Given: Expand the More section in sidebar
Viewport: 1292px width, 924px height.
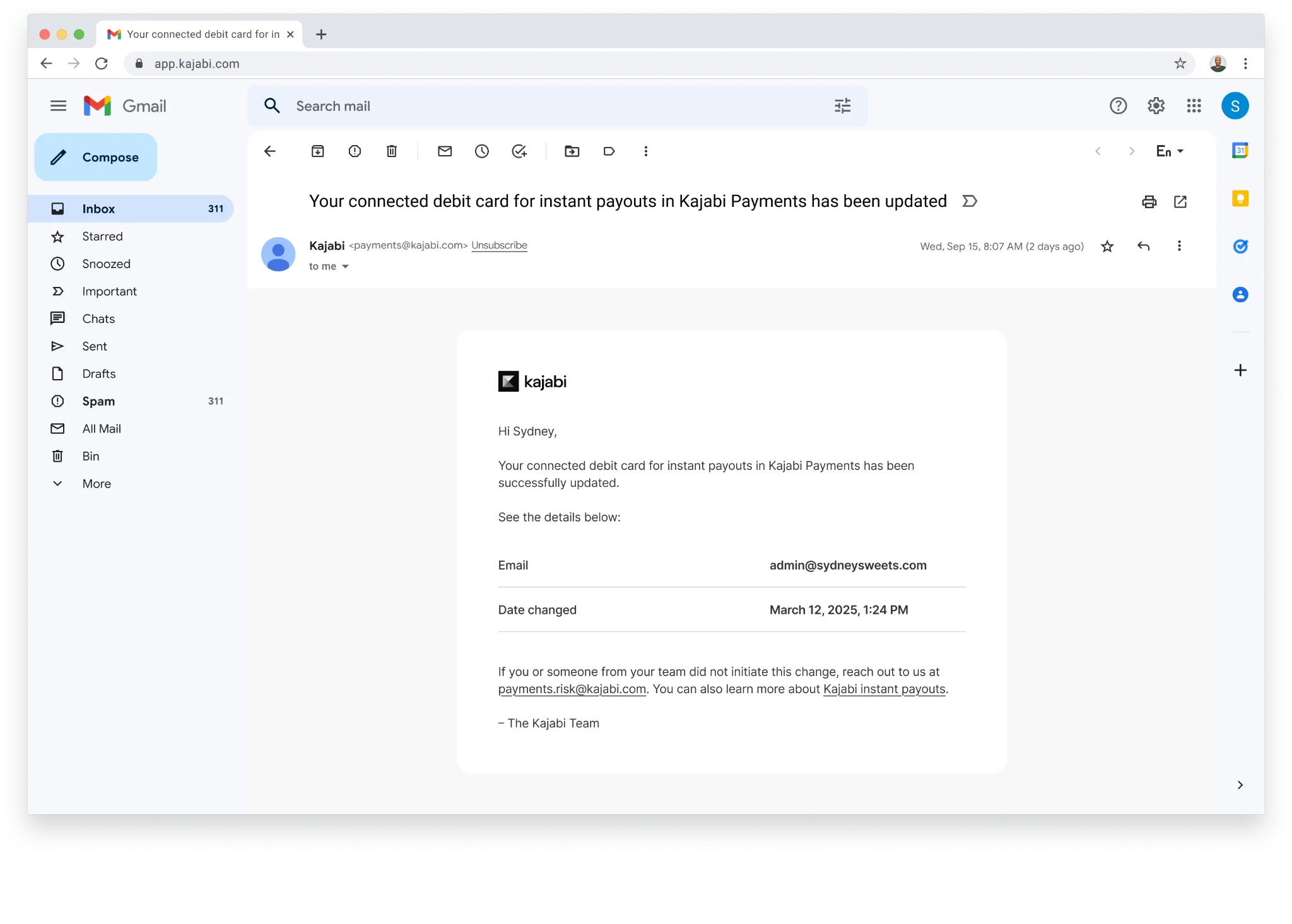Looking at the screenshot, I should [96, 484].
